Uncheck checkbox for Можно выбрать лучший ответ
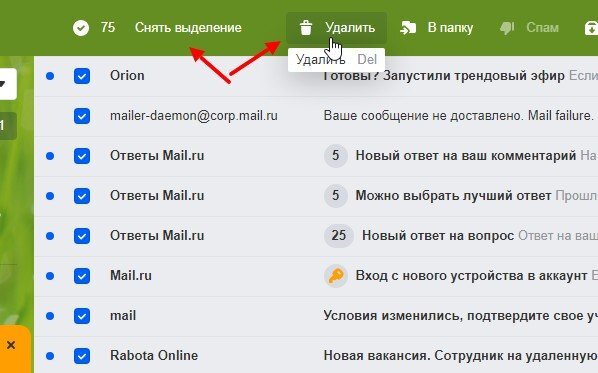The width and height of the screenshot is (598, 373). click(82, 196)
